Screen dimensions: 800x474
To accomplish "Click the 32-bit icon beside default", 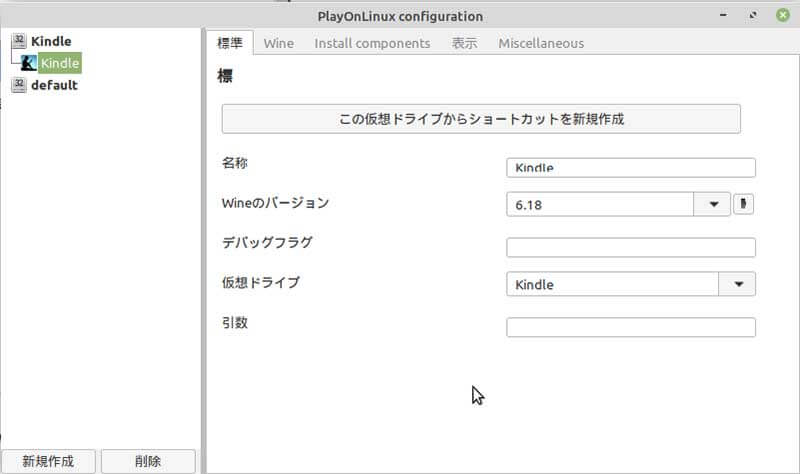I will coord(19,85).
